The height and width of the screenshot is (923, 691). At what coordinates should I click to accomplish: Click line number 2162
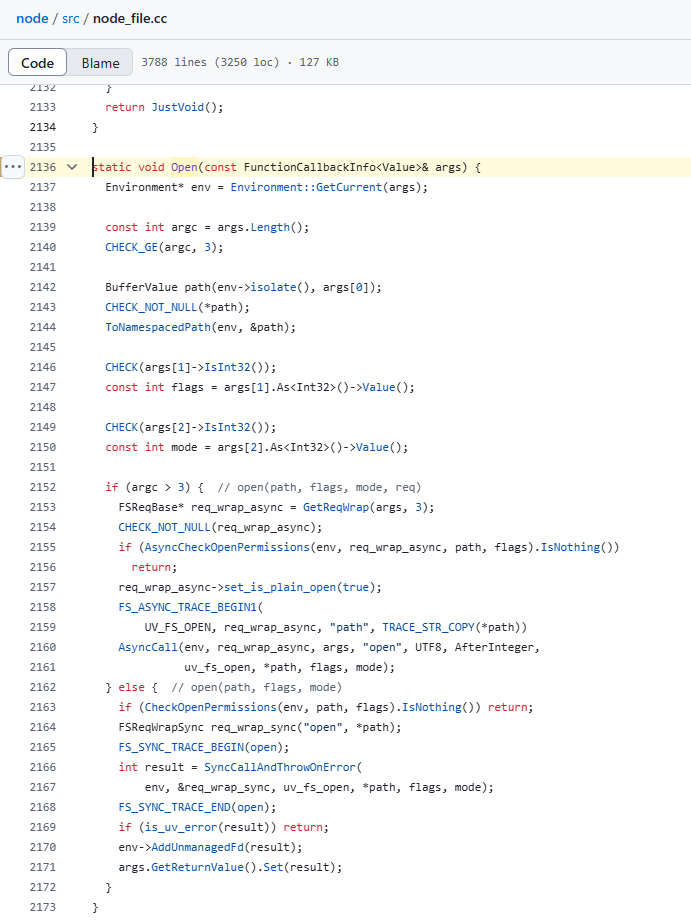click(43, 688)
